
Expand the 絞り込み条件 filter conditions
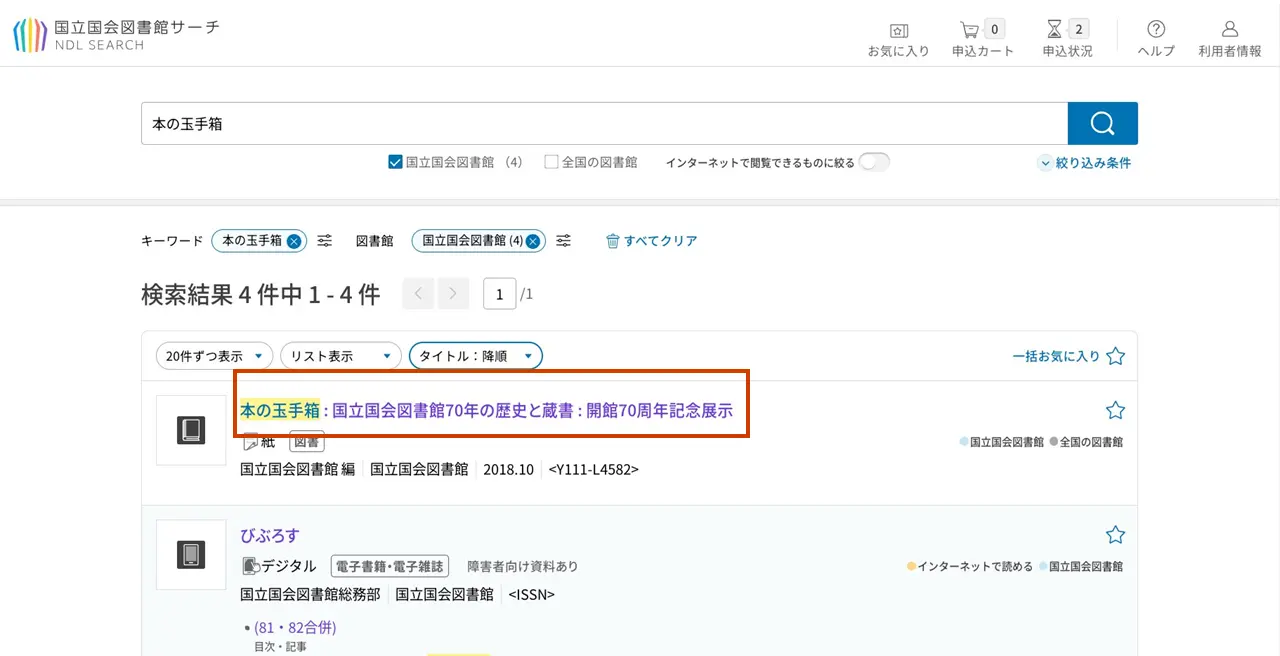click(1084, 162)
